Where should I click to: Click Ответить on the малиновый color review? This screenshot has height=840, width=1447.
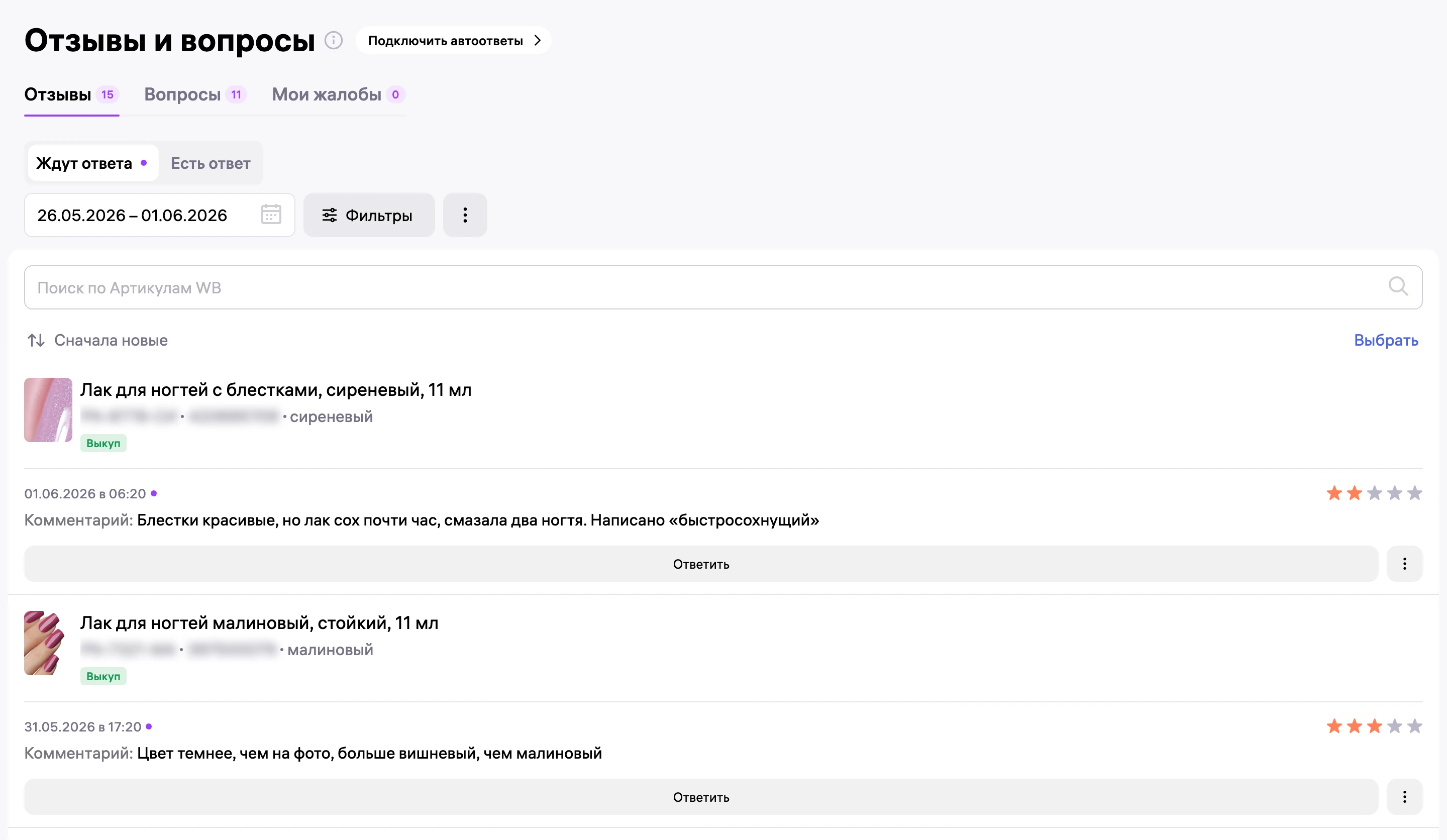click(x=701, y=797)
